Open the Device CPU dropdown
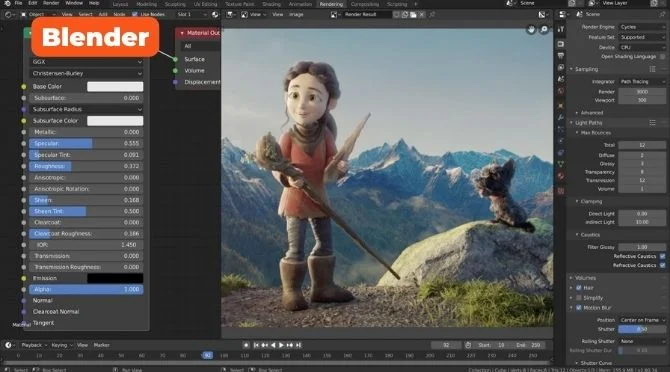670x372 pixels. [642, 47]
